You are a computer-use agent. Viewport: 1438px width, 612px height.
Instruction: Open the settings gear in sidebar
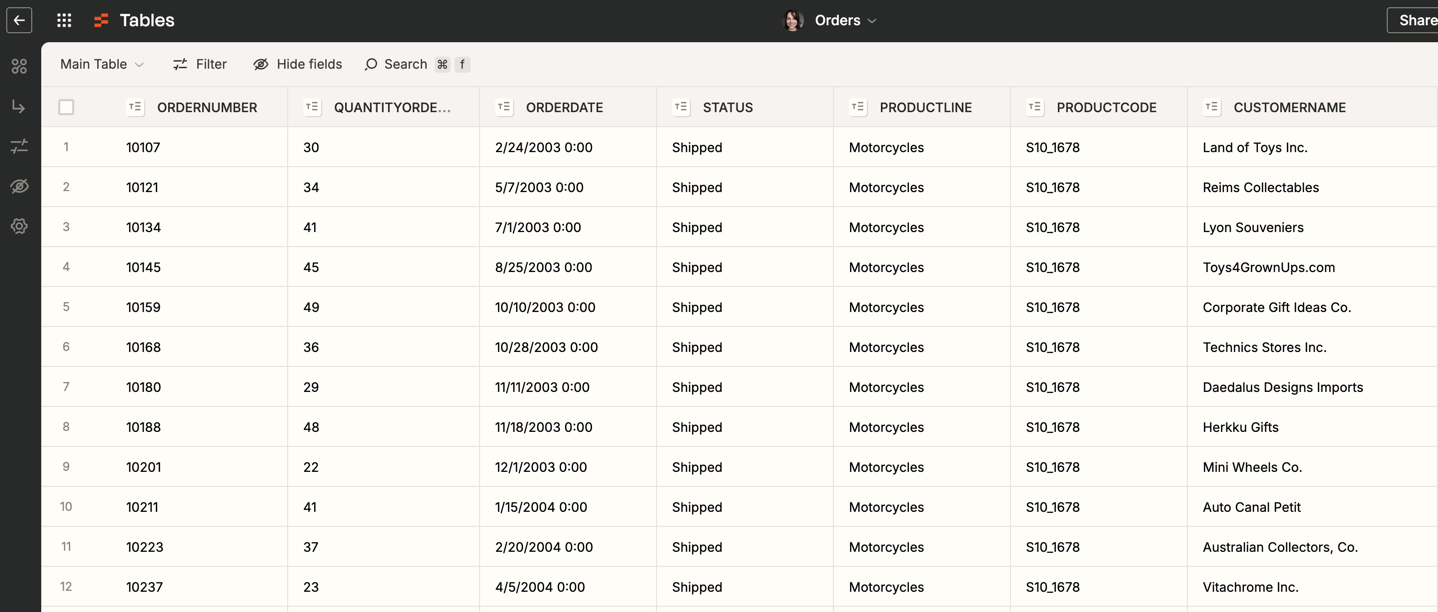point(19,227)
